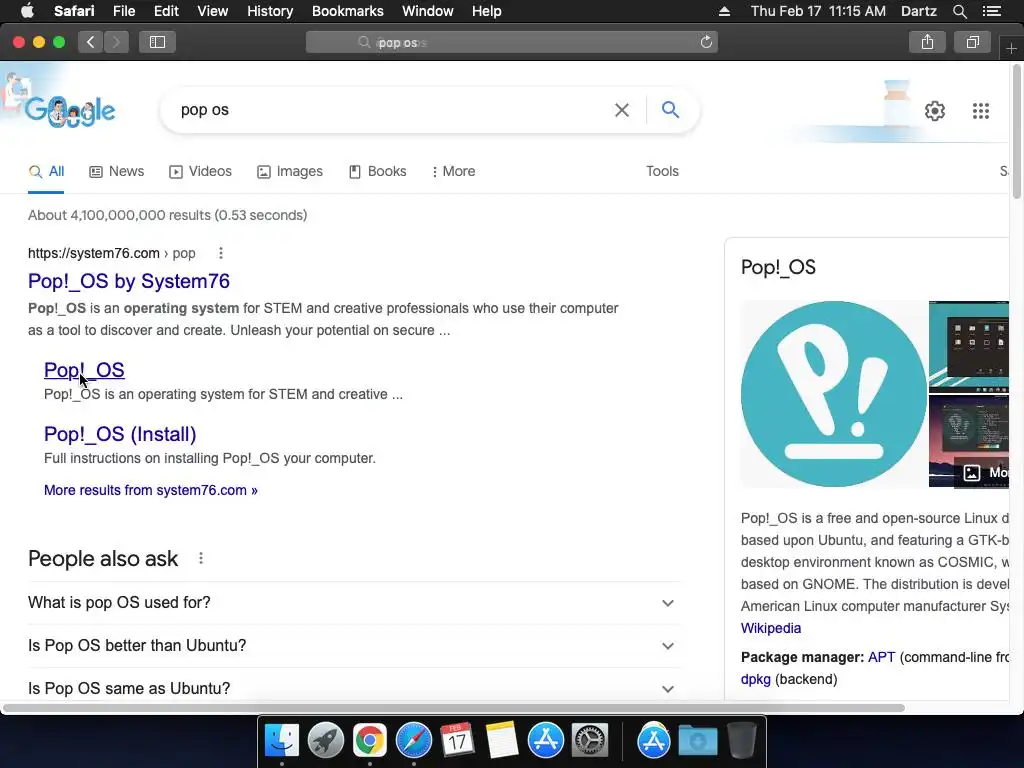Click the Dartz user name in menu bar
The width and height of the screenshot is (1024, 768).
pyautogui.click(x=918, y=11)
